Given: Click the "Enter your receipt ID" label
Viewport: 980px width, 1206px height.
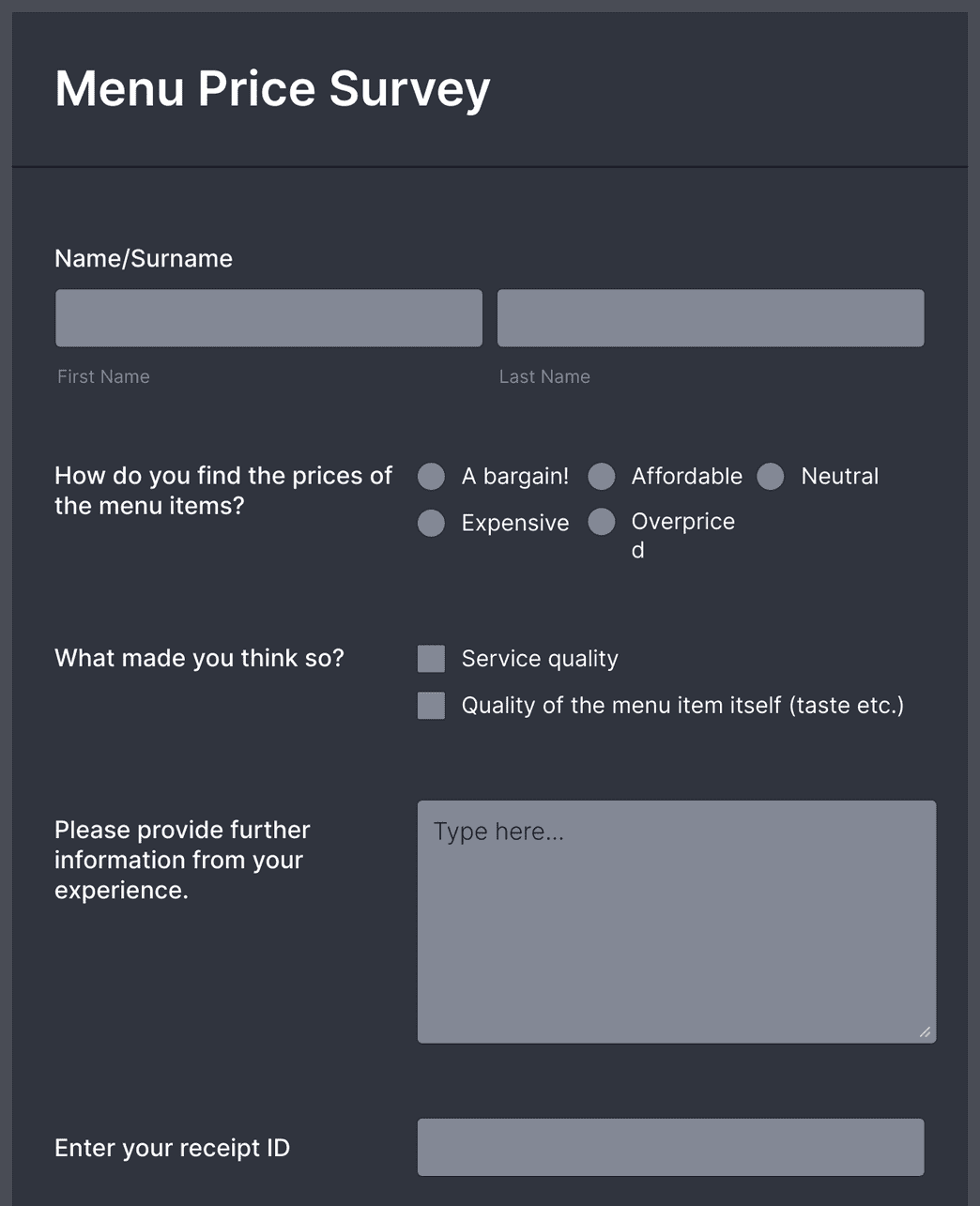Looking at the screenshot, I should [173, 1147].
